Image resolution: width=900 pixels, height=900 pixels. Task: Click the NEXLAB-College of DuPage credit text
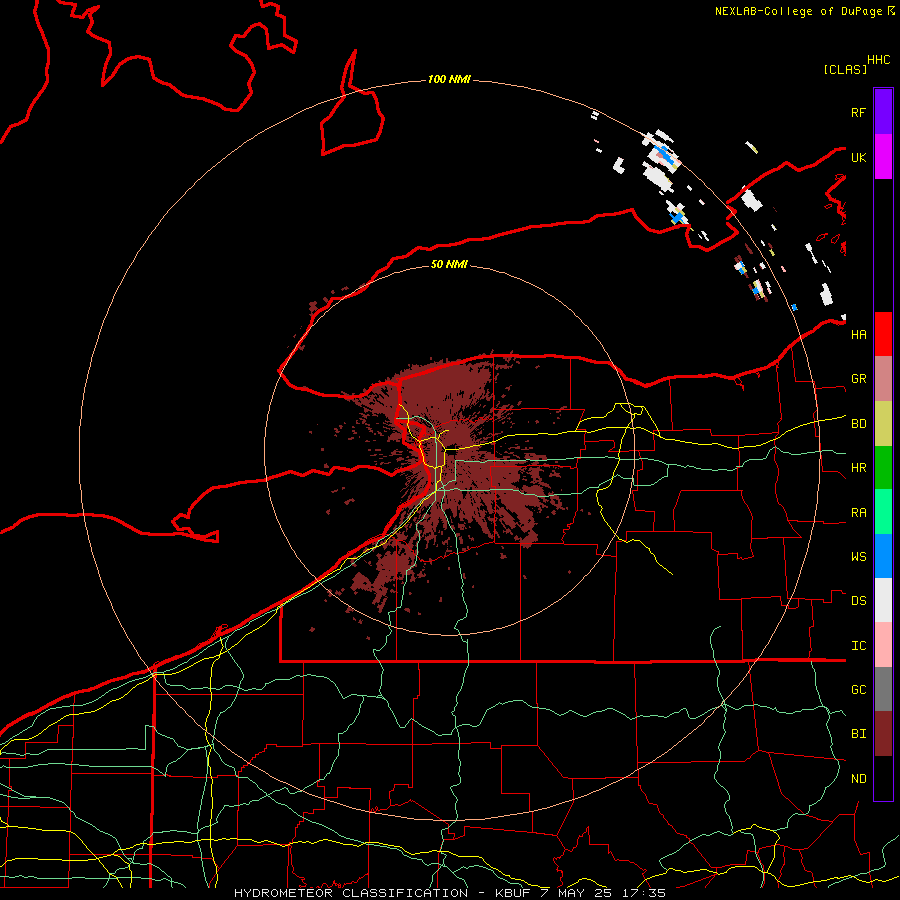[798, 11]
